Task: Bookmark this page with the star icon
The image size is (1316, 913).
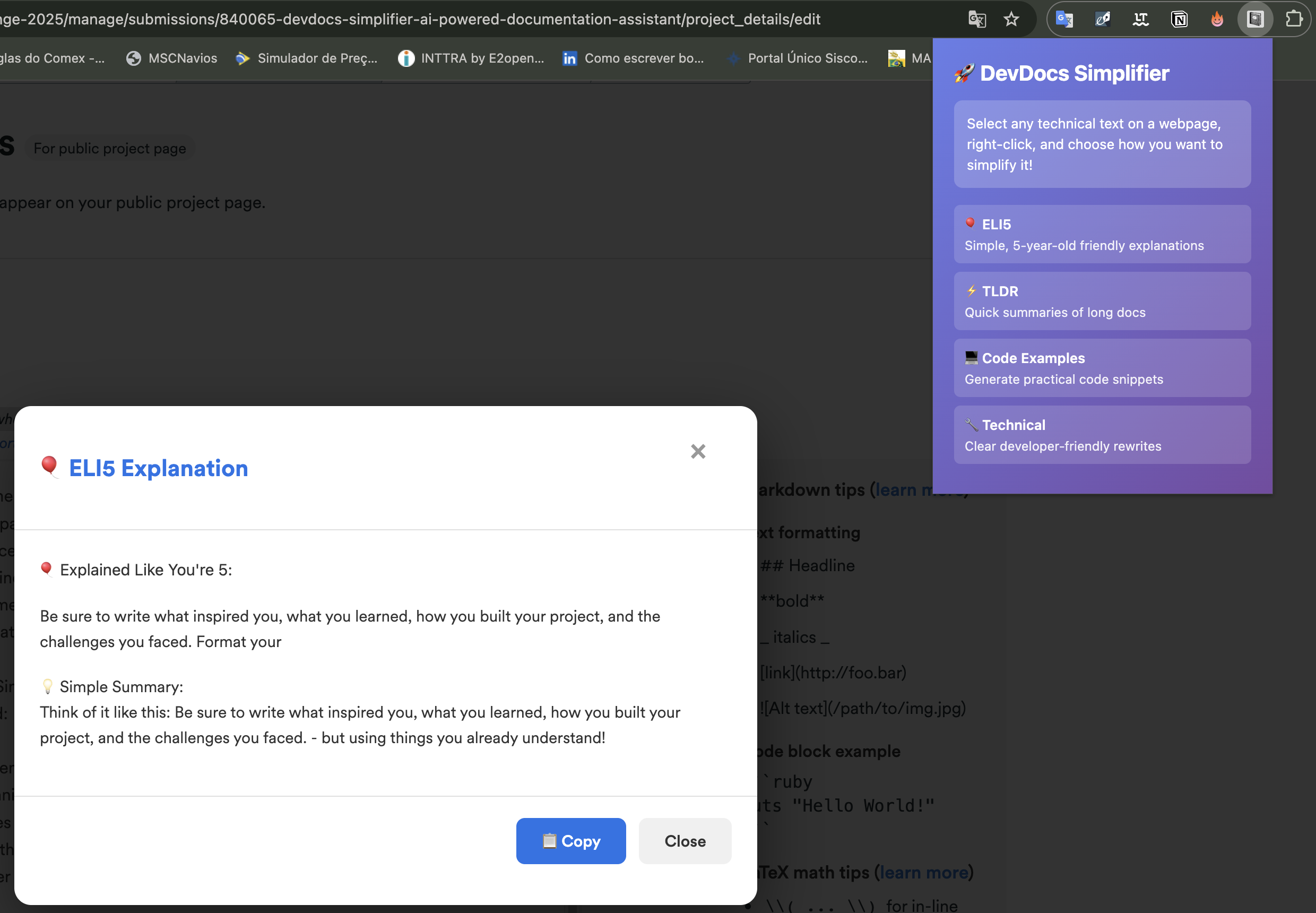Action: coord(1011,20)
